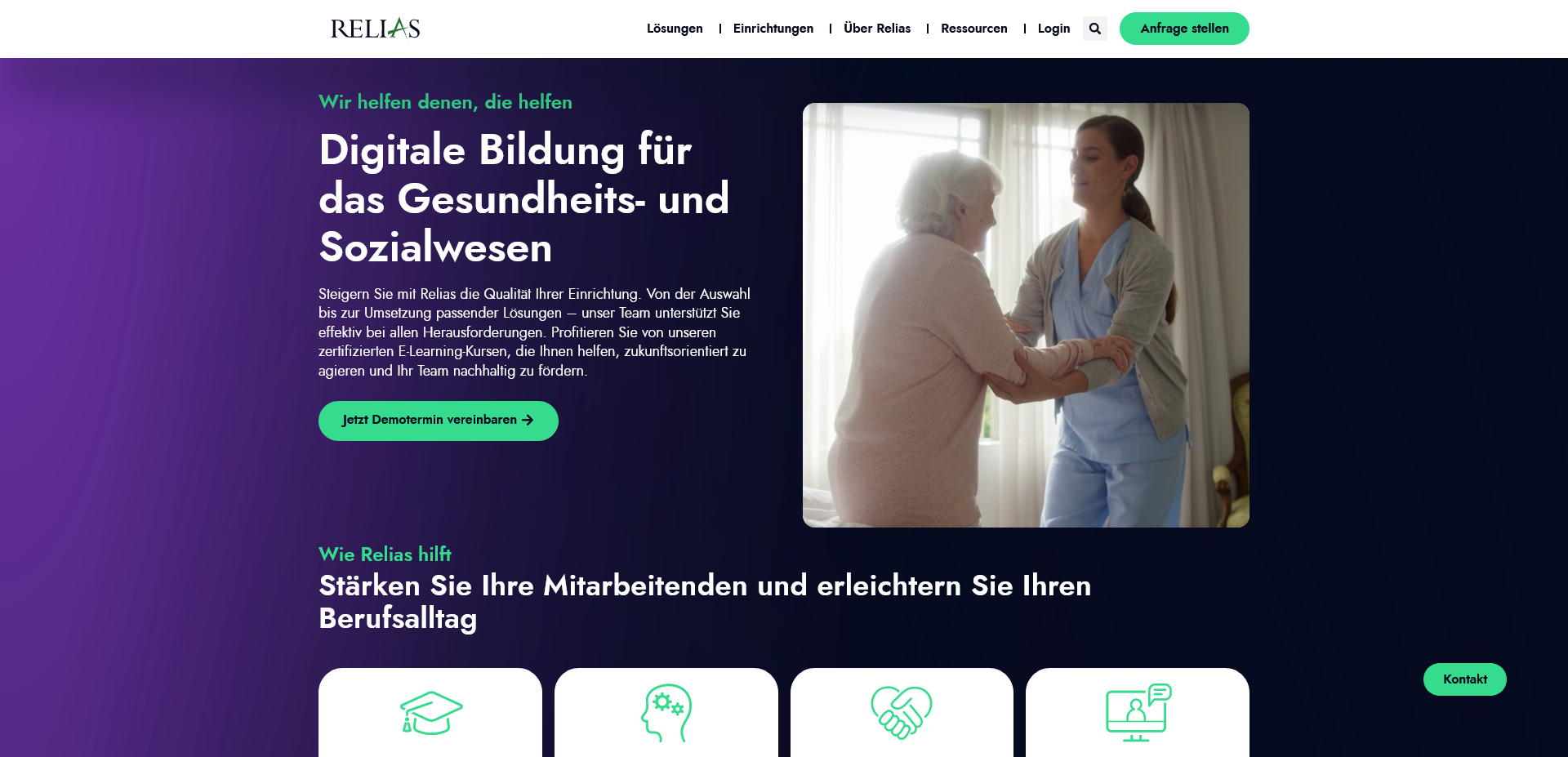Click the Anfrage stellen button
The image size is (1568, 757).
click(x=1184, y=29)
